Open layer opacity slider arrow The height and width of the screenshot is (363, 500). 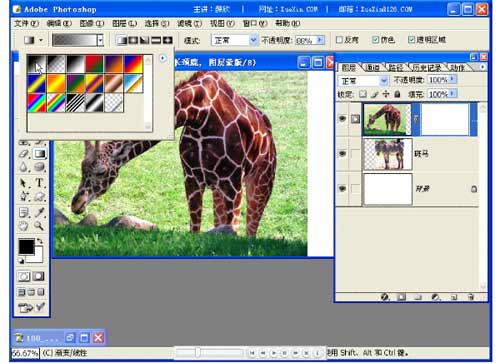452,79
